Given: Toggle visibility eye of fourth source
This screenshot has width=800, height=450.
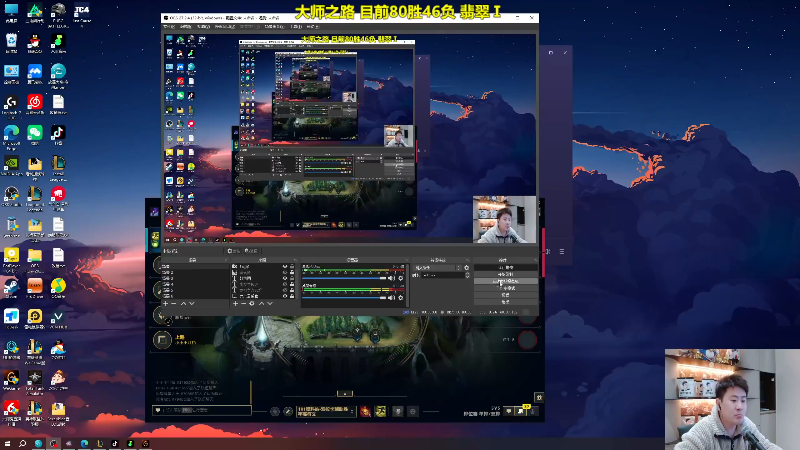Looking at the screenshot, I should (x=285, y=284).
